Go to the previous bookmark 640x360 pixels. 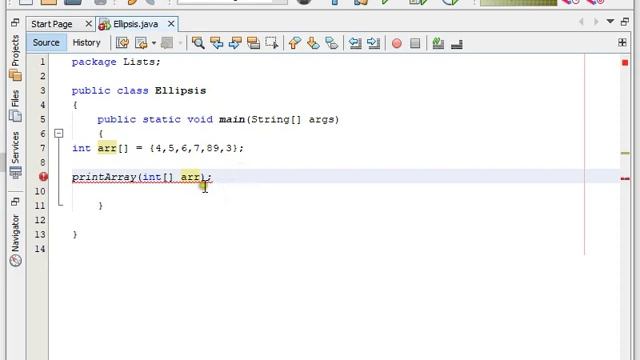[295, 43]
